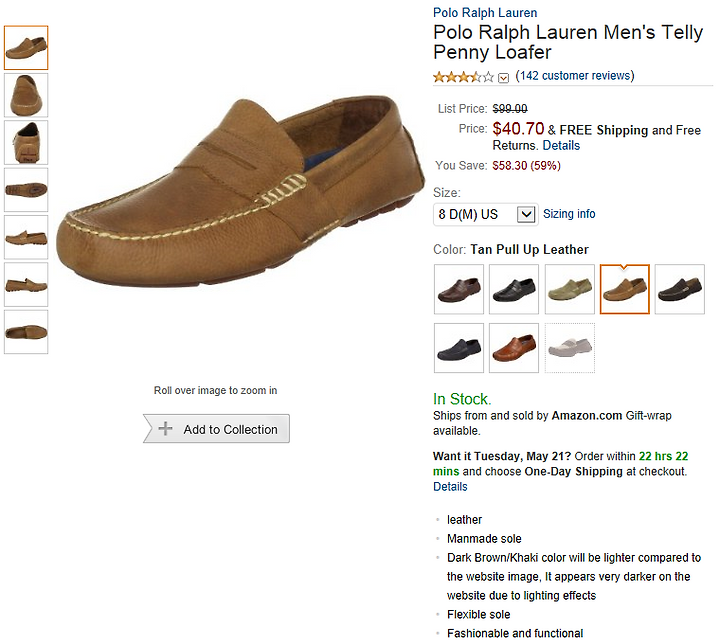Select the navy blue loafer swatch
The image size is (720, 644).
pos(459,348)
